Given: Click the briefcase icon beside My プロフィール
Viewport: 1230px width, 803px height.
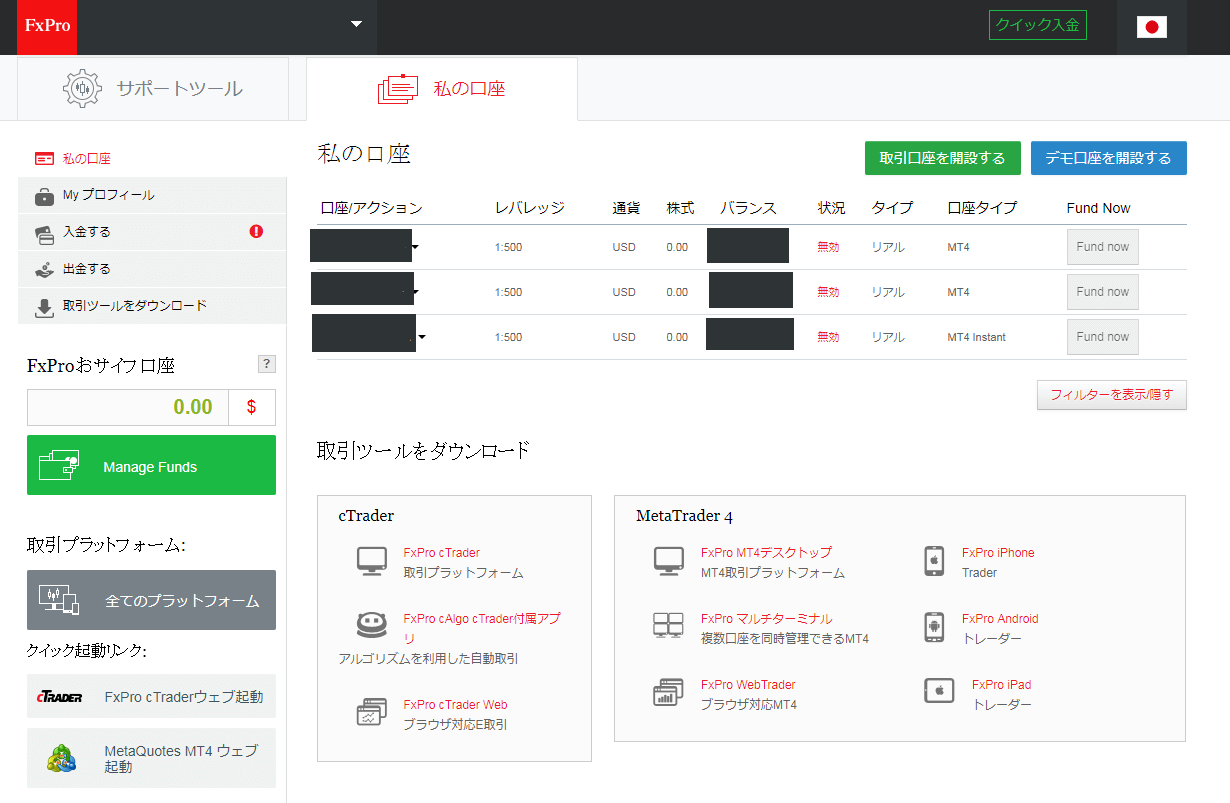Looking at the screenshot, I should (x=45, y=196).
